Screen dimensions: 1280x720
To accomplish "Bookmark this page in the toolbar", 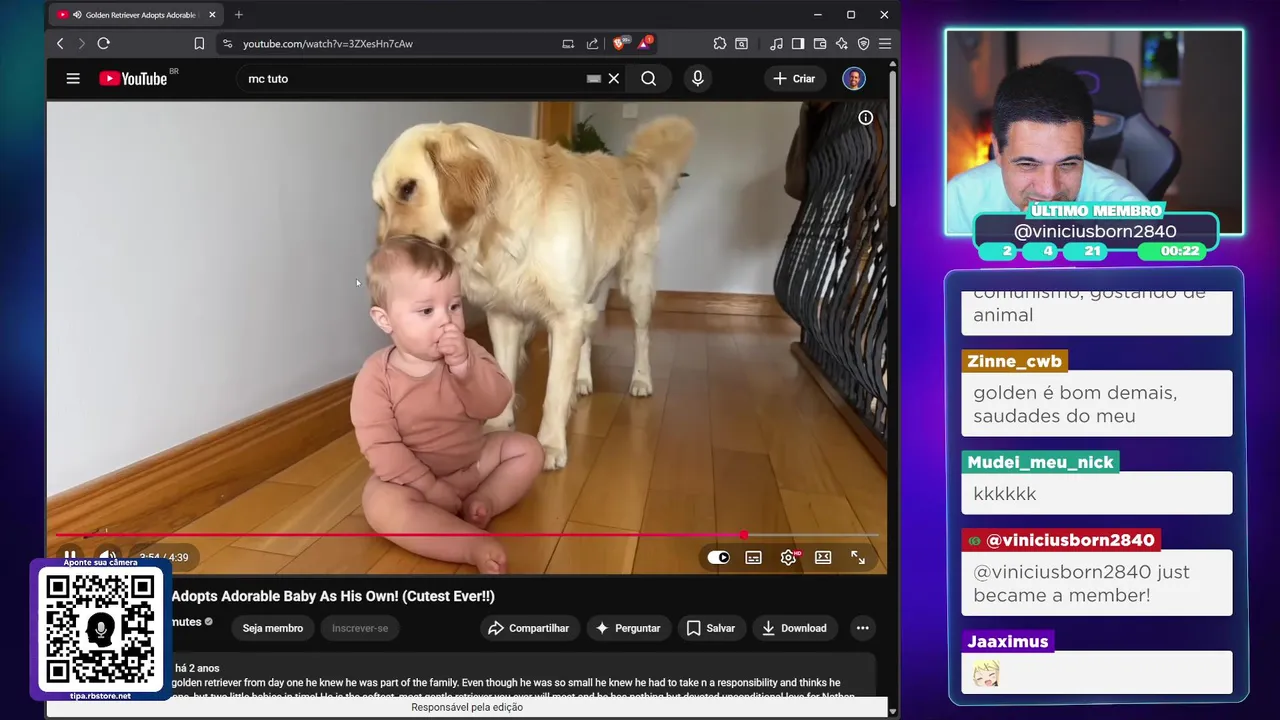I will point(199,44).
